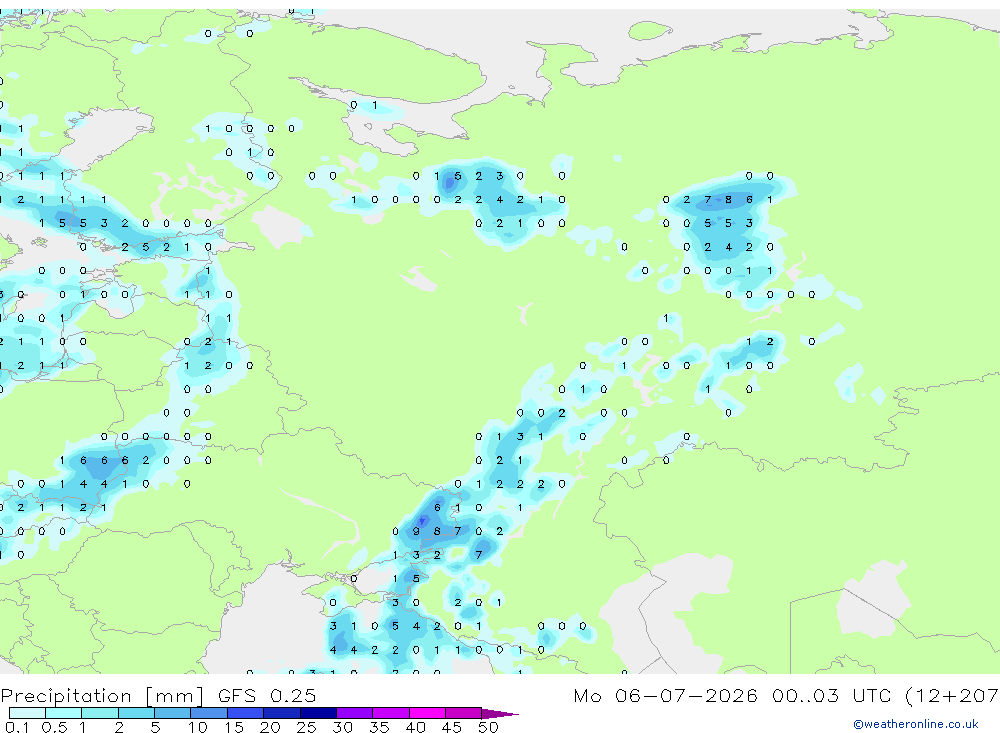Click the 0.1–0.5 mm lightest legend swatch

[27, 713]
